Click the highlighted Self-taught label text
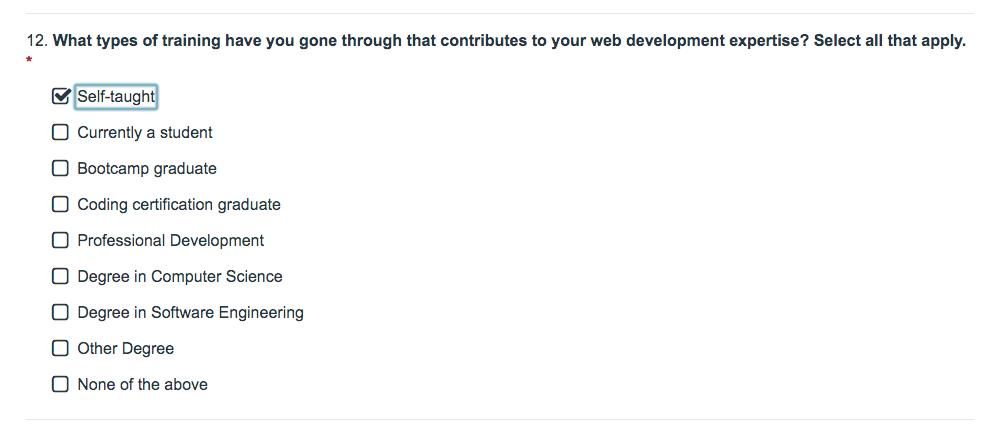This screenshot has height=425, width=982. pos(116,97)
